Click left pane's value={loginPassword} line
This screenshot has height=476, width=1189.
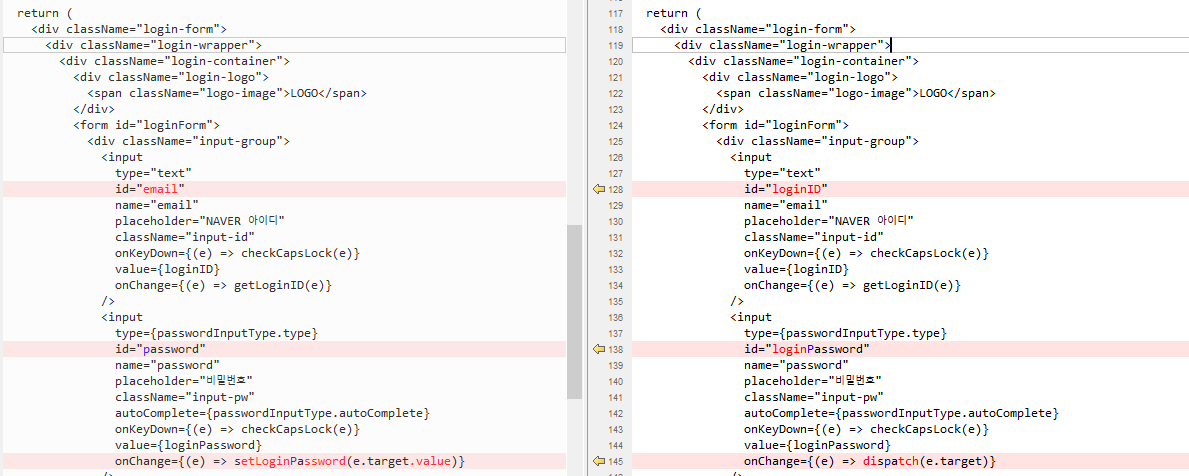pos(189,445)
